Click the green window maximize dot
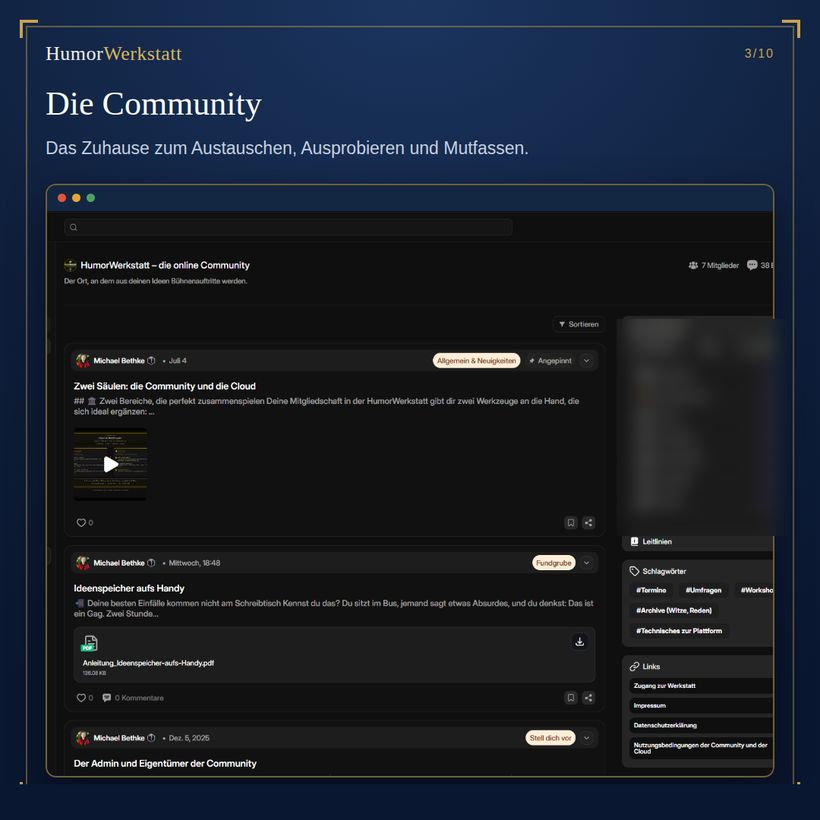The image size is (820, 820). 90,198
